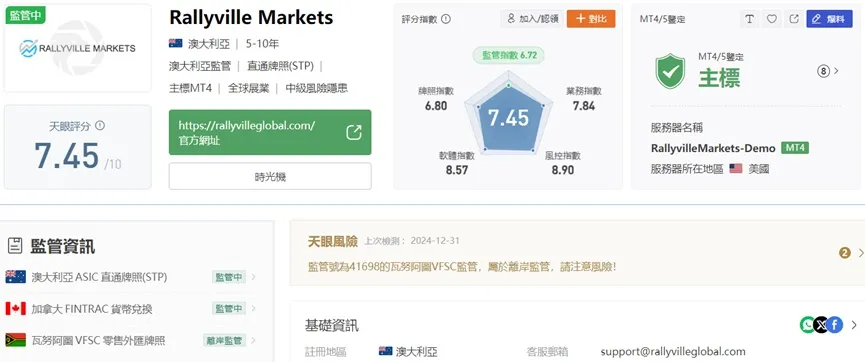Expand the 天眼風險 warnings chevron
Image resolution: width=865 pixels, height=362 pixels.
pyautogui.click(x=860, y=253)
